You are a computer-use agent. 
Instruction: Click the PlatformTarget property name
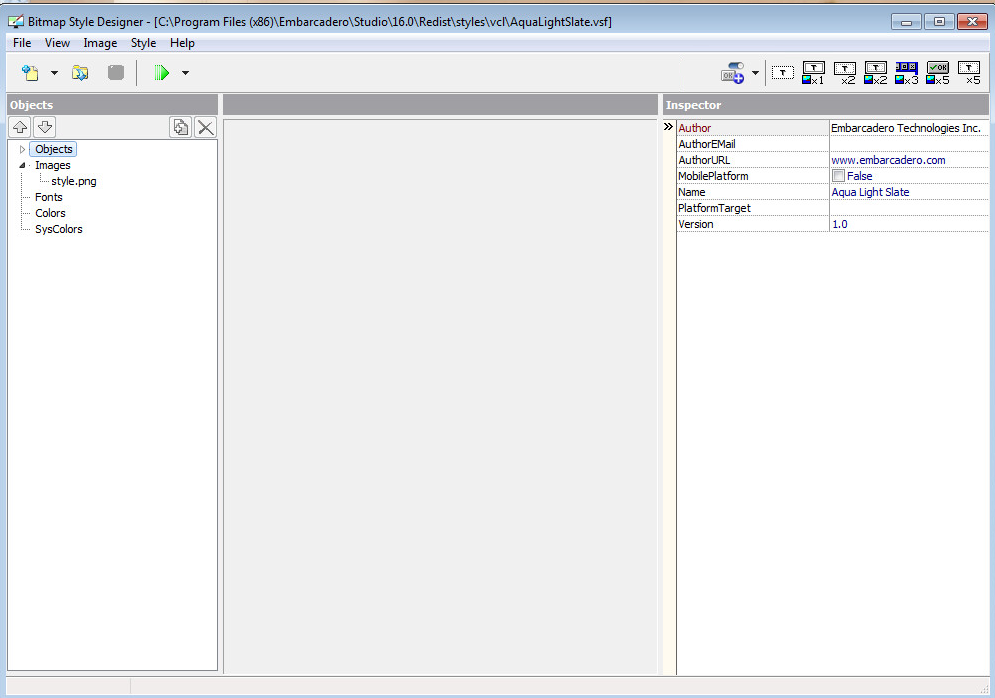(x=714, y=208)
